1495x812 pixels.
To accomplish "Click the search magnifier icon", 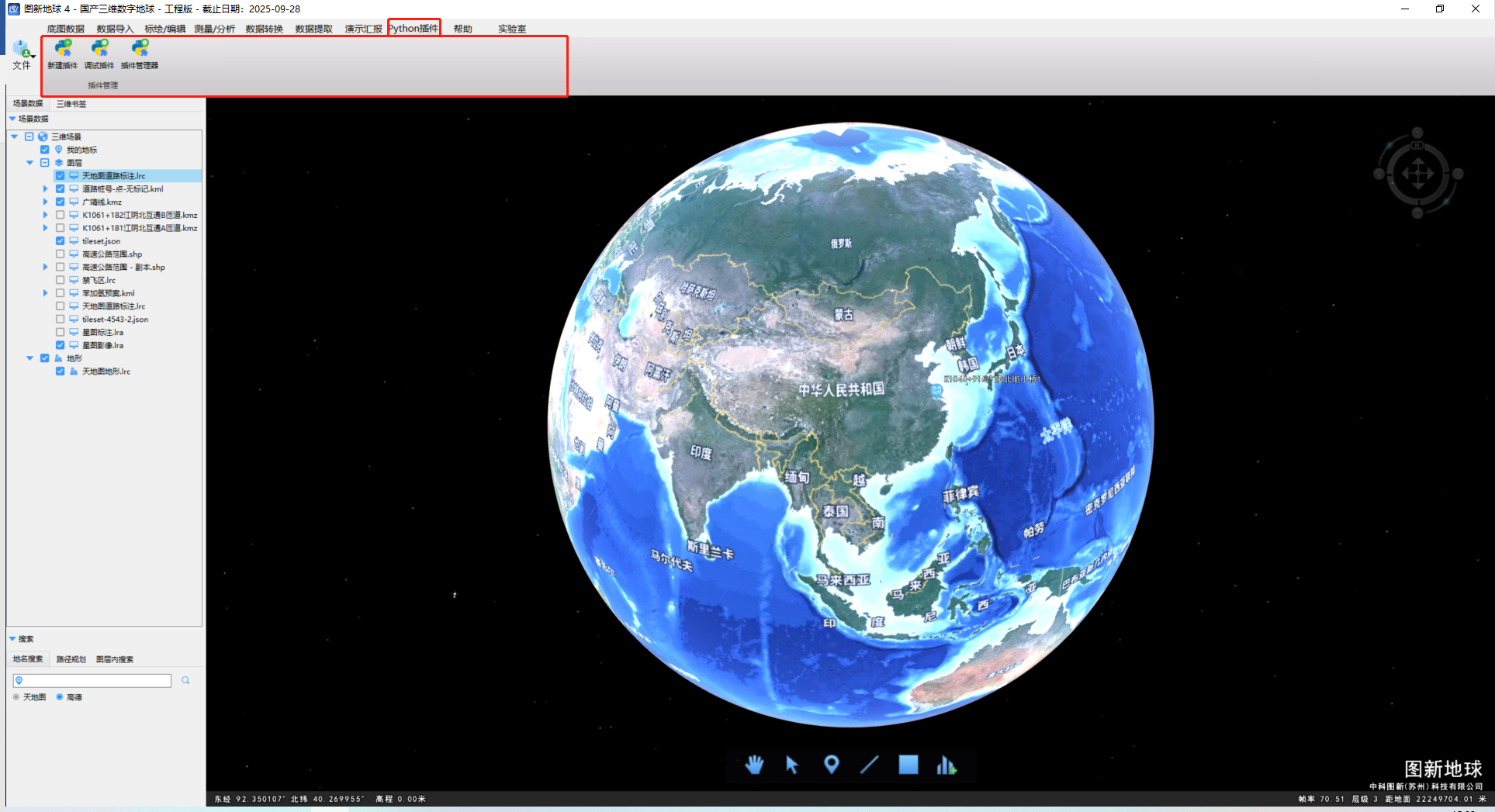I will [x=185, y=680].
